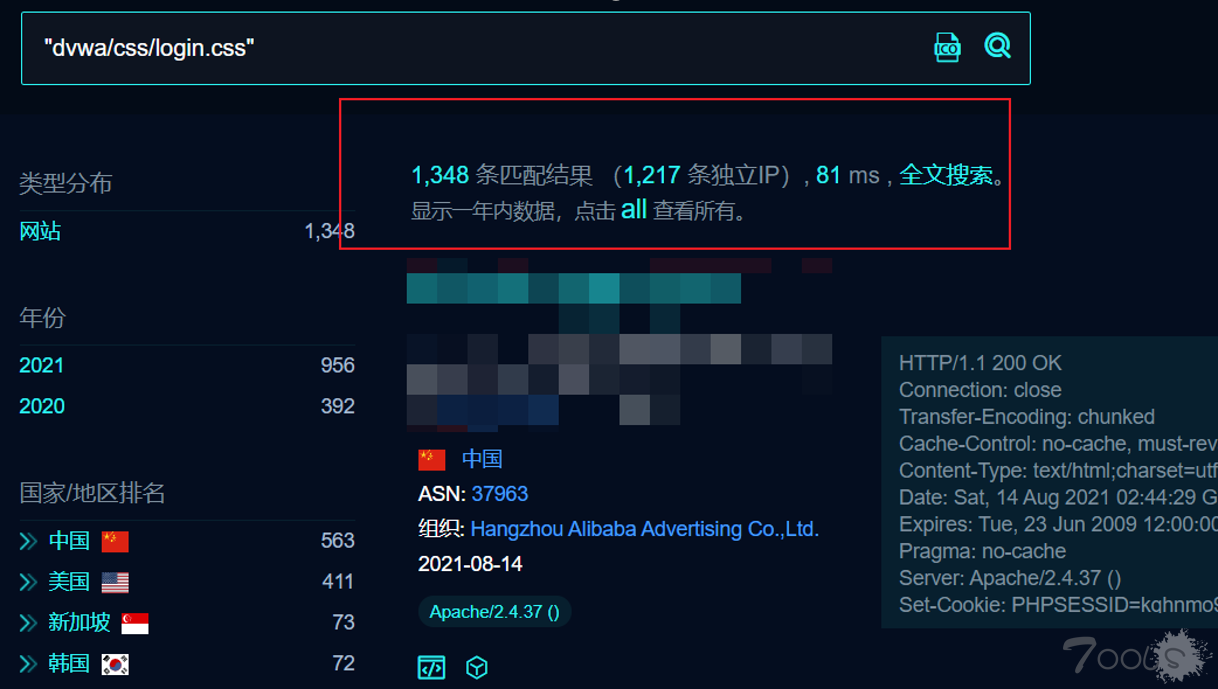
Task: Click the 'Server: Apache/2.4.37 ()' header line
Action: pos(1010,578)
